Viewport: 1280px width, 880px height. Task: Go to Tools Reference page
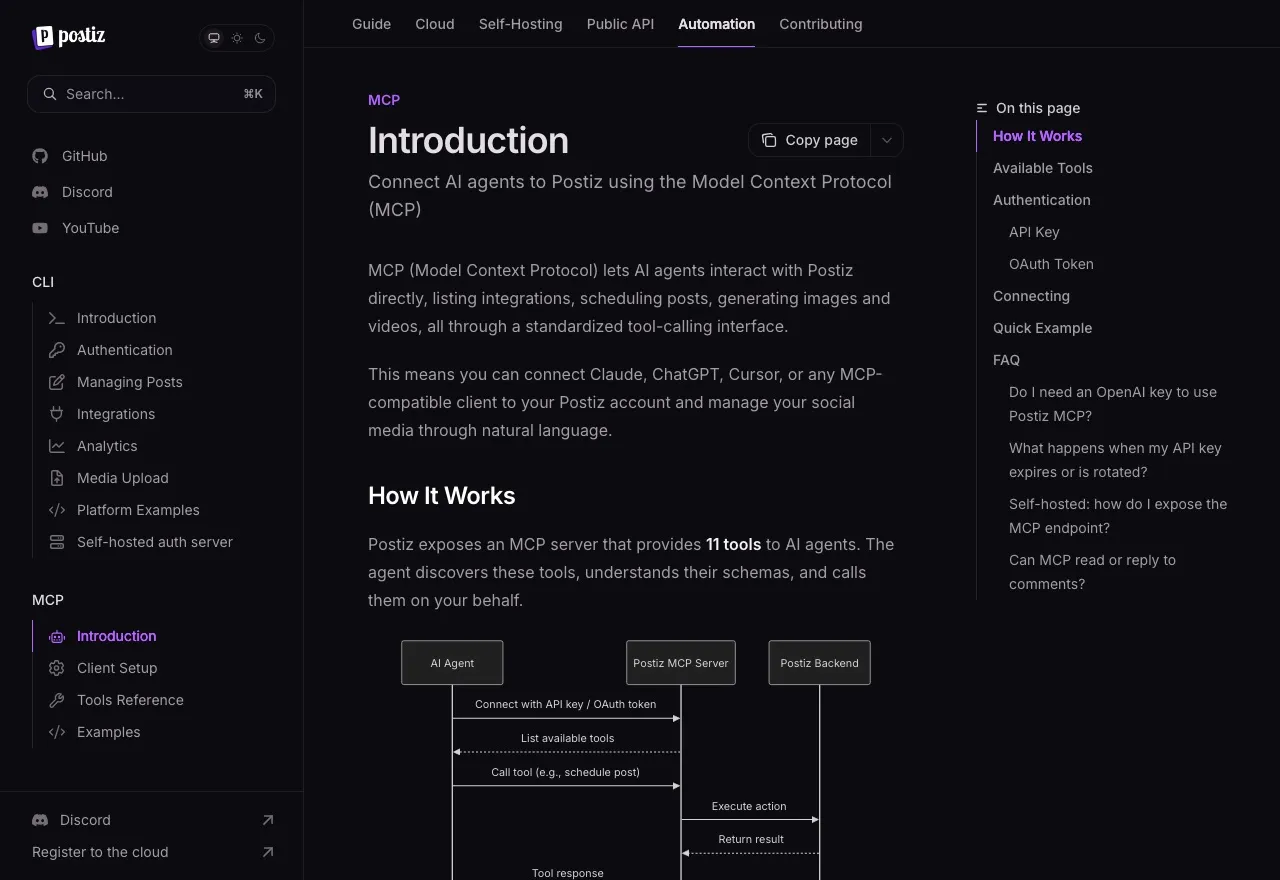[x=130, y=700]
